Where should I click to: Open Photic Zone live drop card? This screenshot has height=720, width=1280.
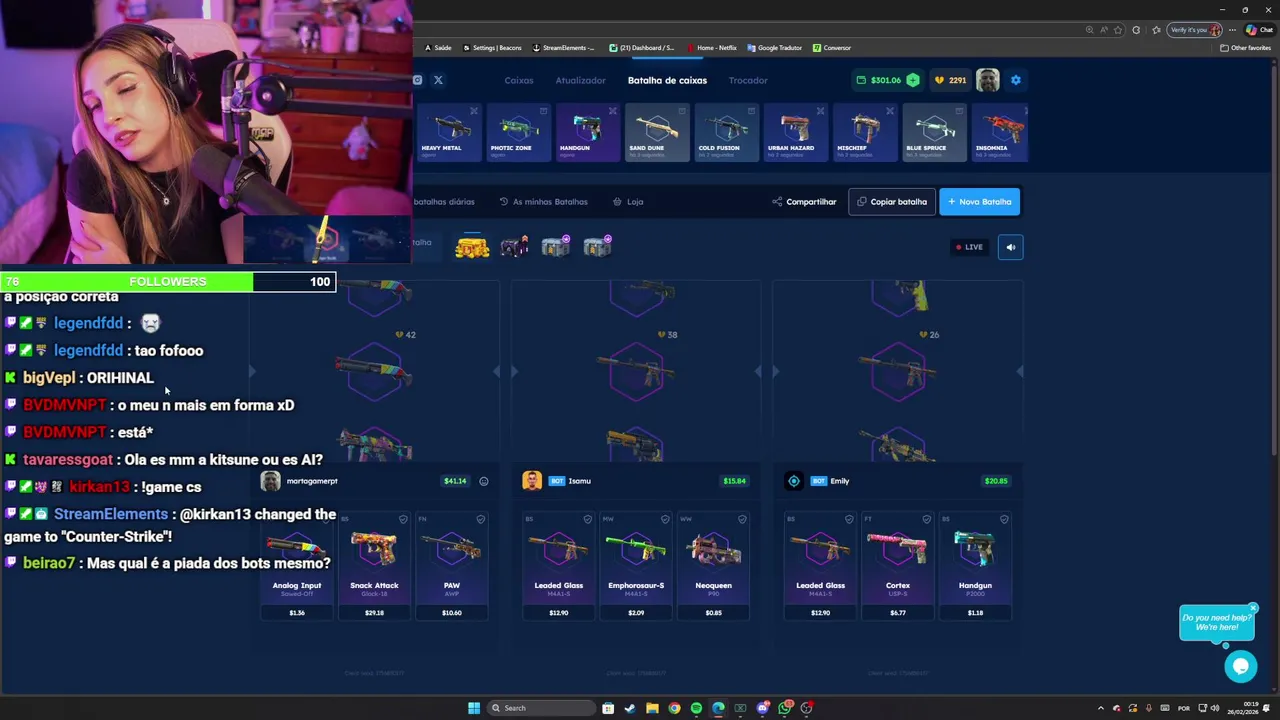518,132
